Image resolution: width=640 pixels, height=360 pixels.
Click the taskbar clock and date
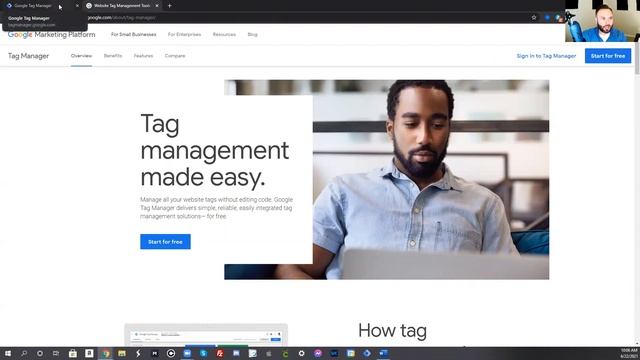pyautogui.click(x=629, y=353)
